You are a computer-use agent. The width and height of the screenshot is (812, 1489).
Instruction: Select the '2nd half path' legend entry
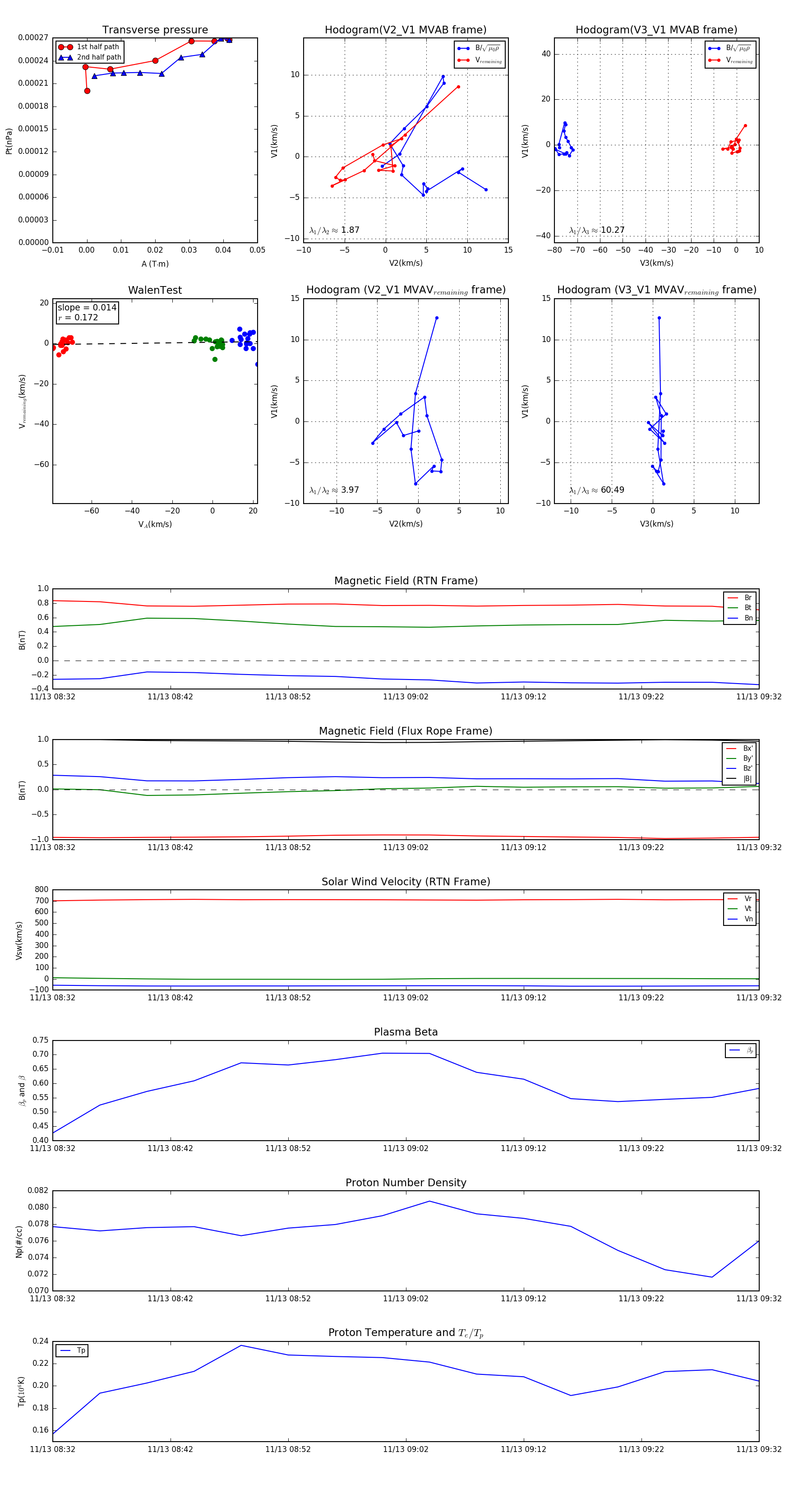90,57
